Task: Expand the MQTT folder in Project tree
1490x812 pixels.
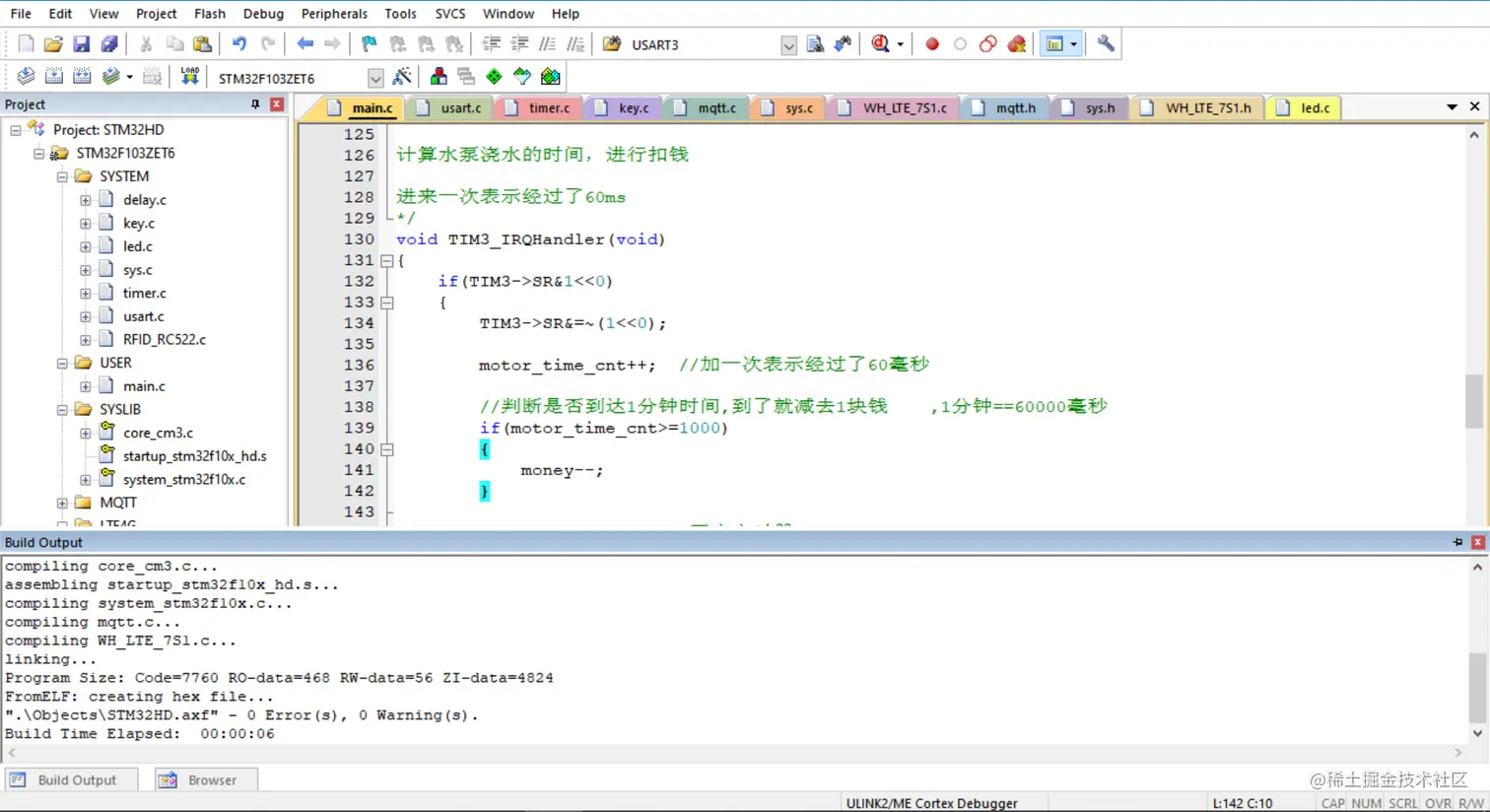Action: (62, 502)
